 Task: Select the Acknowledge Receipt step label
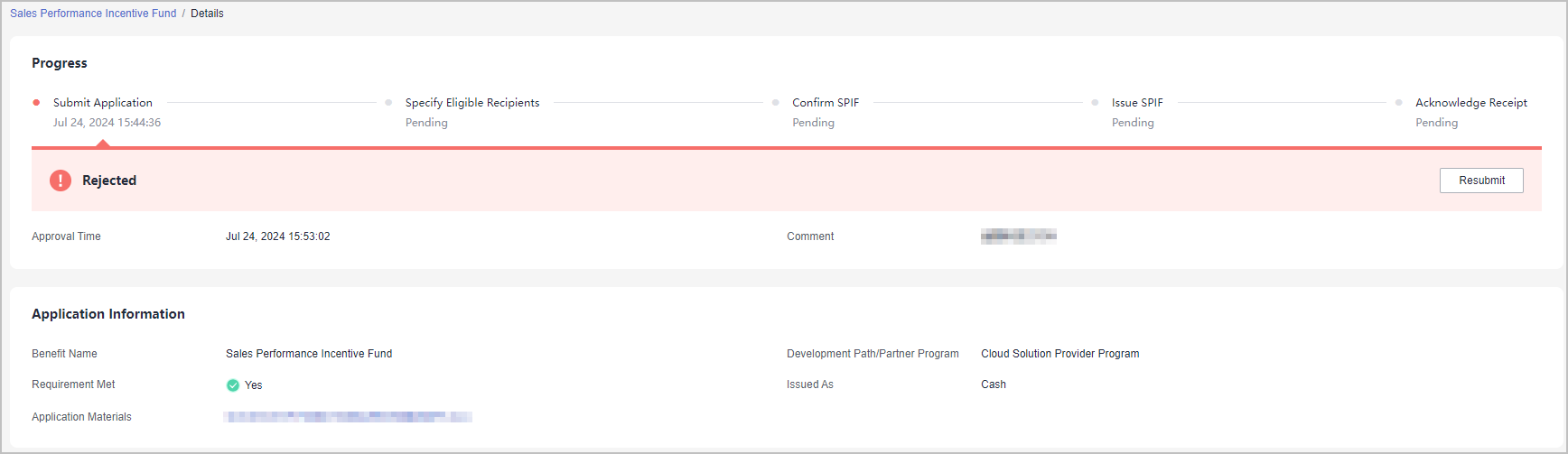pyautogui.click(x=1471, y=103)
